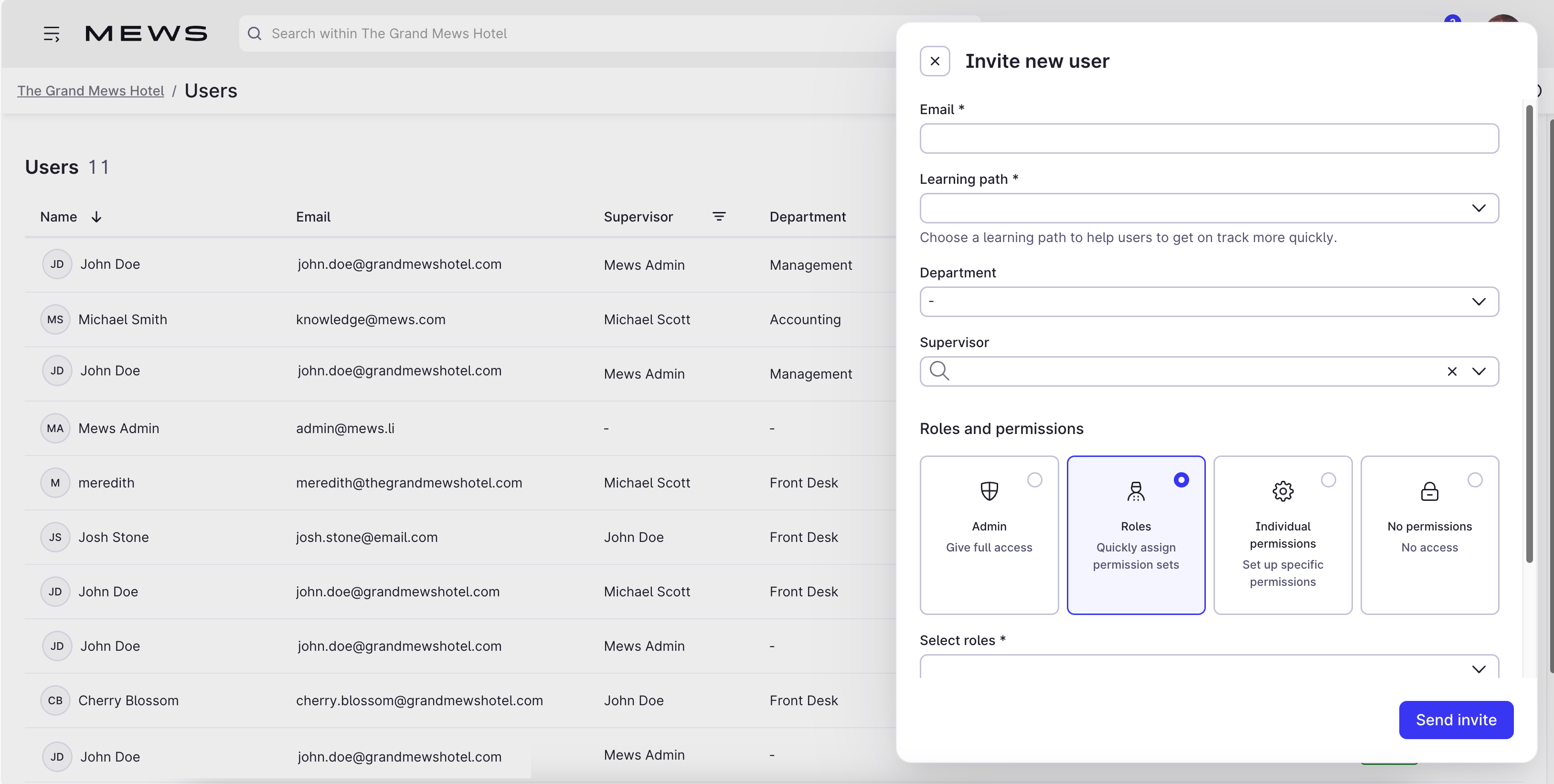Screen dimensions: 1554x784
Task: Select the Admin full access radio button
Action: (1035, 480)
